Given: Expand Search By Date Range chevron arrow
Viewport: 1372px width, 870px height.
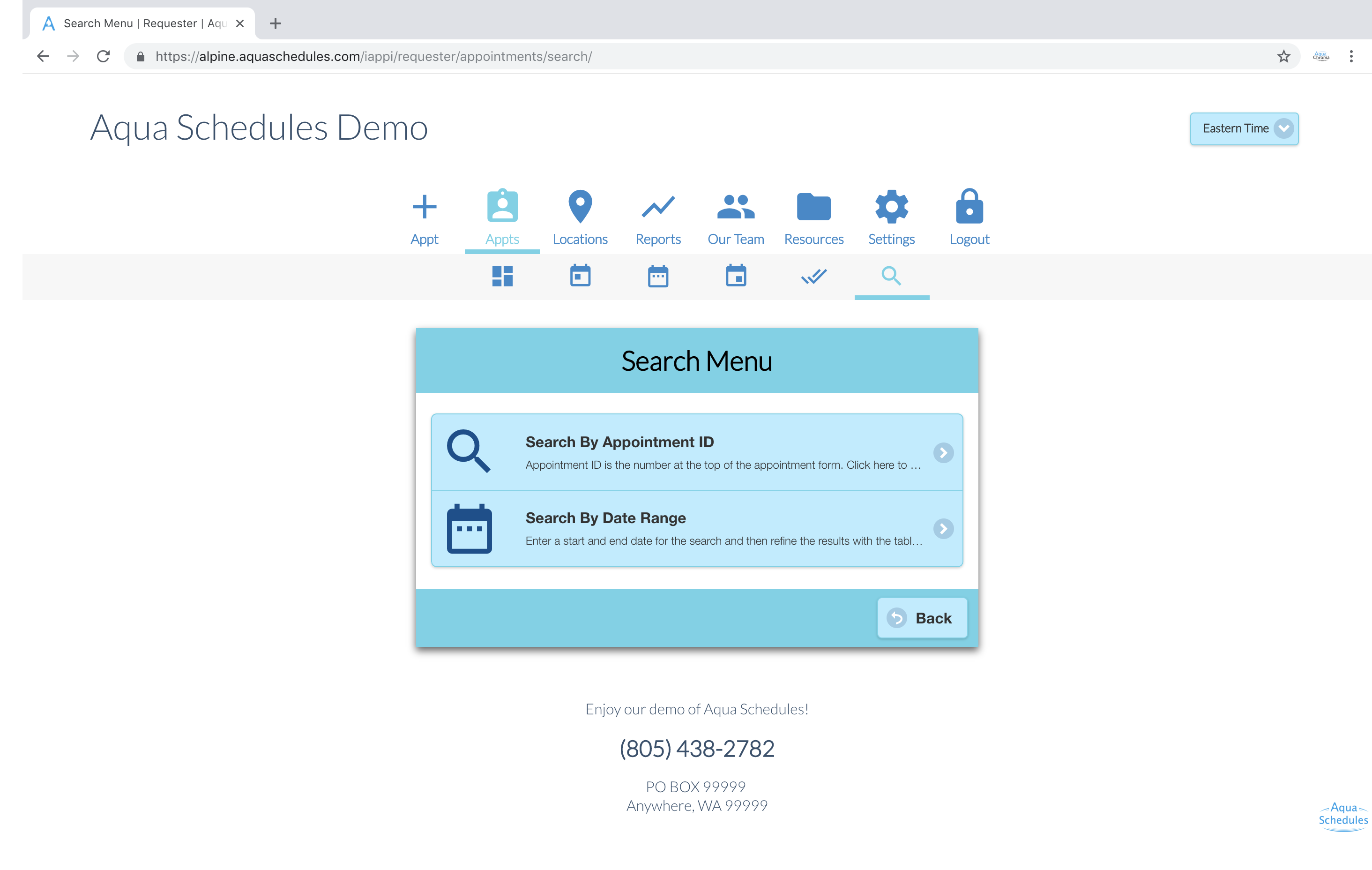Looking at the screenshot, I should pyautogui.click(x=943, y=528).
